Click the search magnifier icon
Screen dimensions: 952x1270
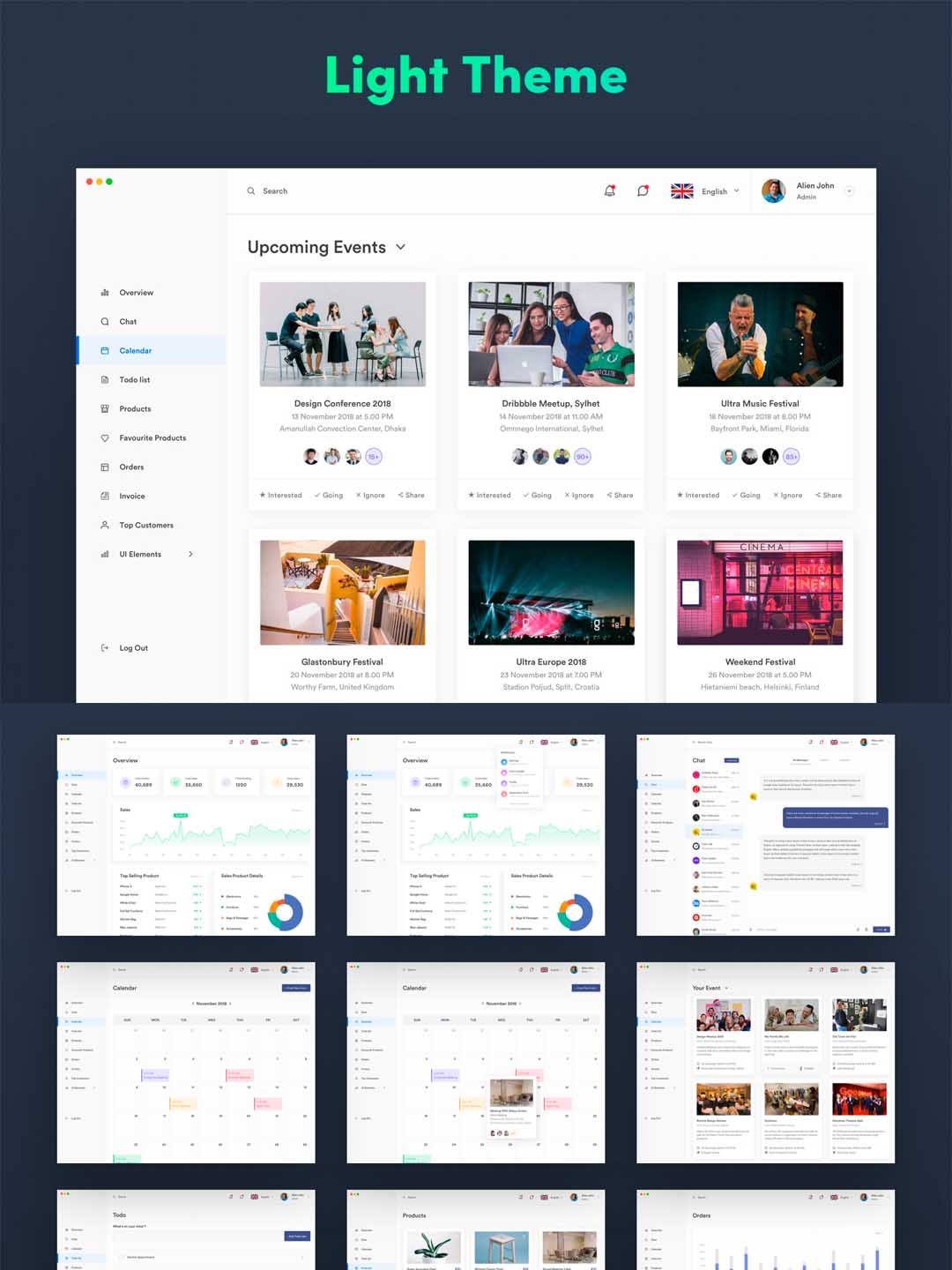coord(251,191)
